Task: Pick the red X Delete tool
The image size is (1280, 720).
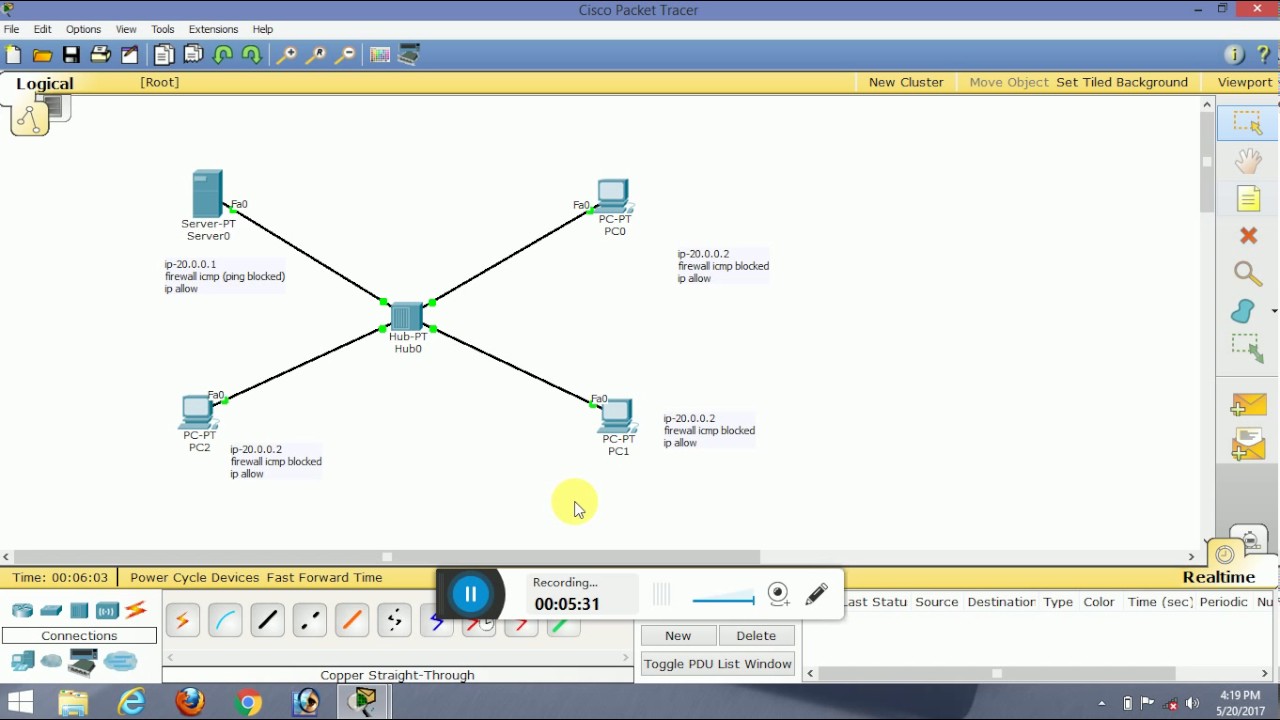Action: coord(1248,236)
